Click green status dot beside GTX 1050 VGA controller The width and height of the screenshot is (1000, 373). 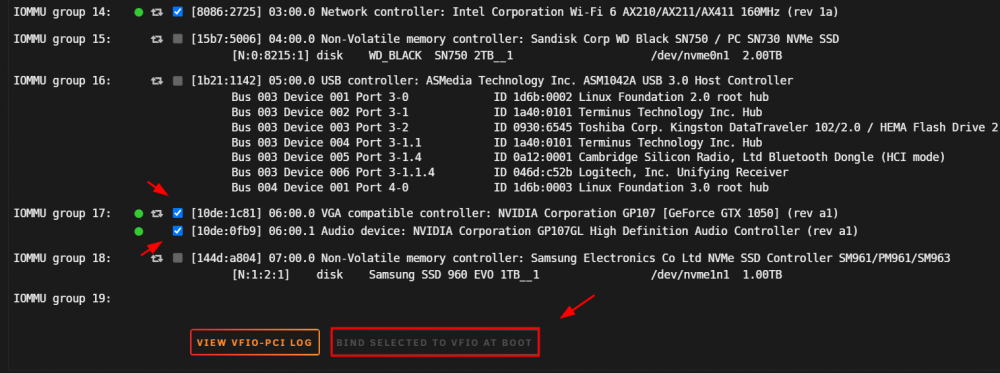pyautogui.click(x=139, y=213)
